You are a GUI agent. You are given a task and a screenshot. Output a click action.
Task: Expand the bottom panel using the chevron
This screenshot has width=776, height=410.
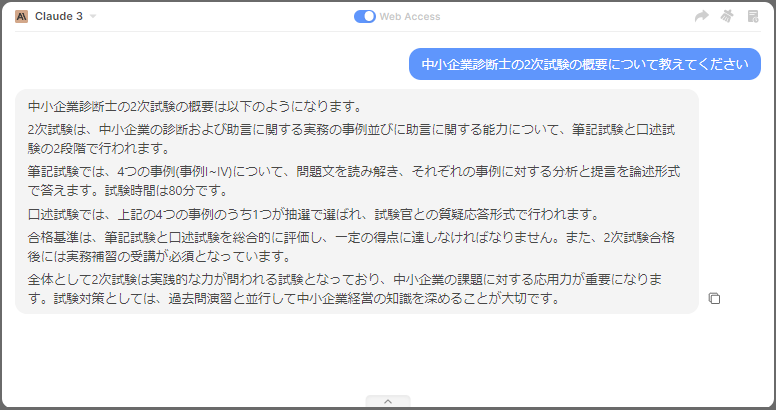[388, 401]
